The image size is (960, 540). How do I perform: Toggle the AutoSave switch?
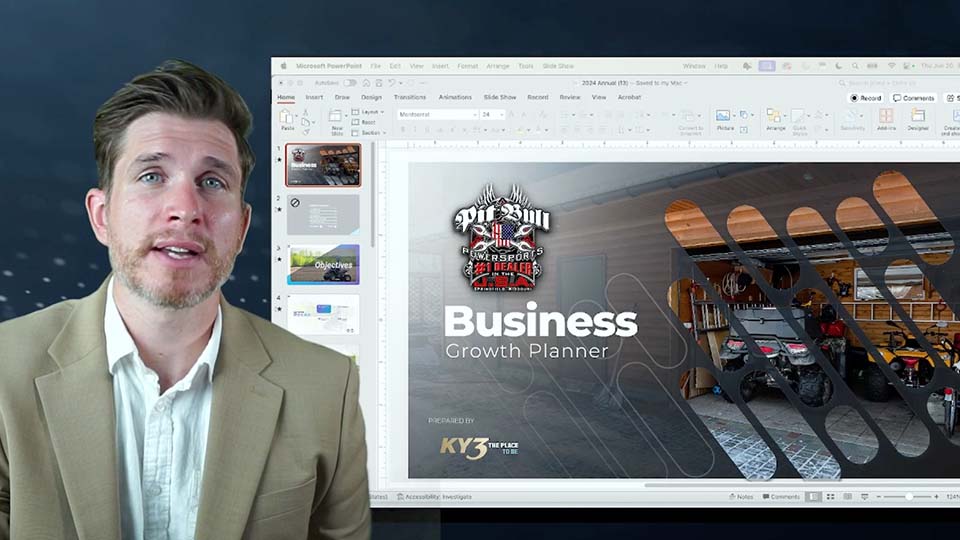349,83
